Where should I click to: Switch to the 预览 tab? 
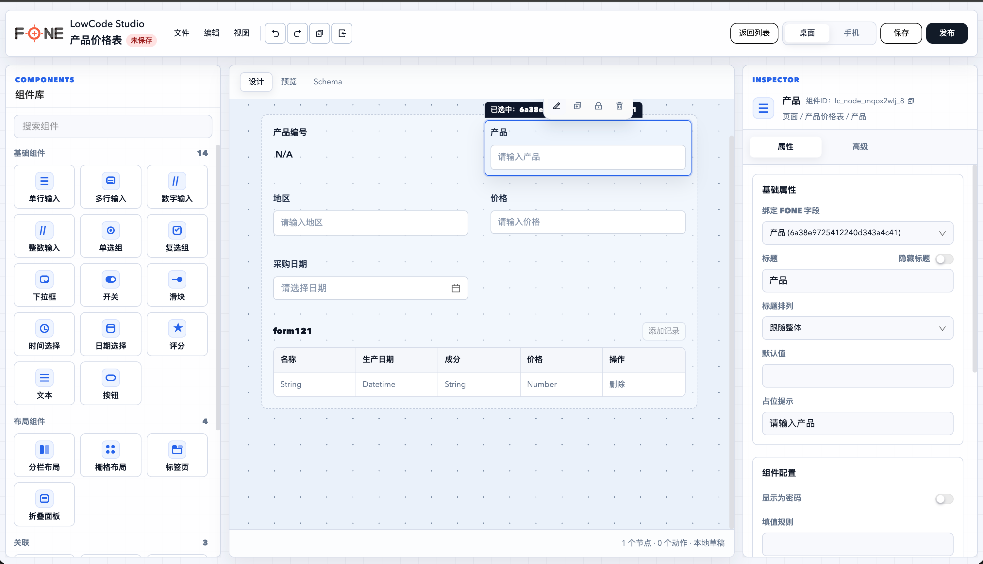[x=289, y=81]
